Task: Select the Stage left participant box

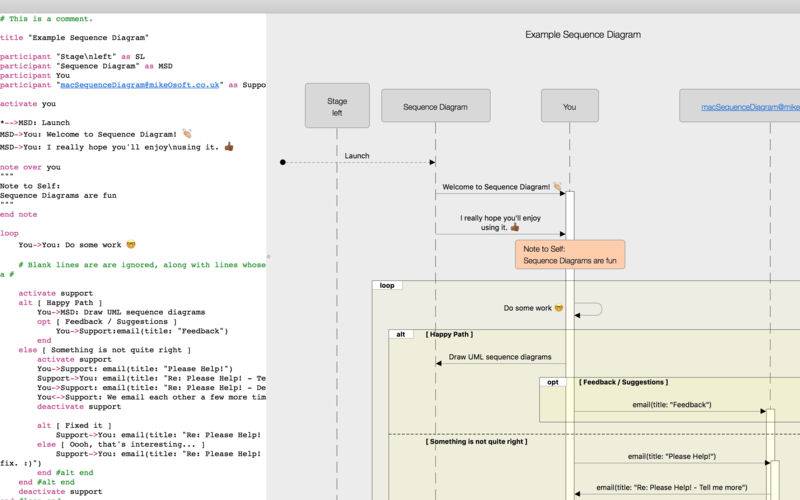Action: click(x=337, y=106)
